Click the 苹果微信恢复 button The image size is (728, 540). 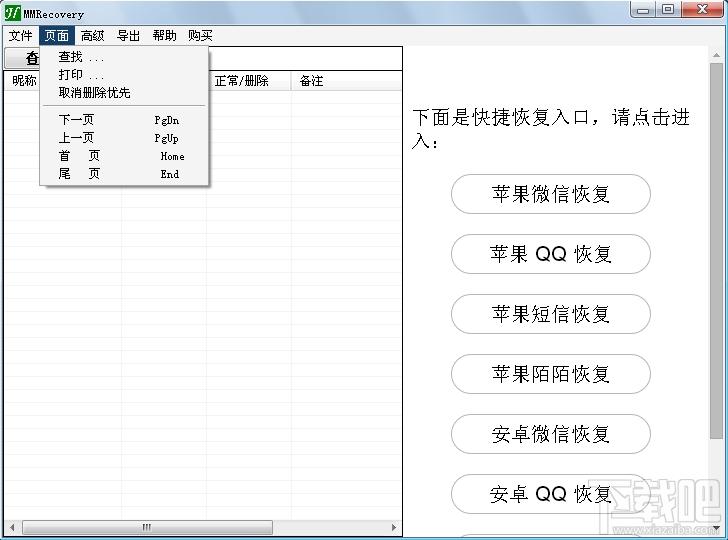[x=551, y=194]
